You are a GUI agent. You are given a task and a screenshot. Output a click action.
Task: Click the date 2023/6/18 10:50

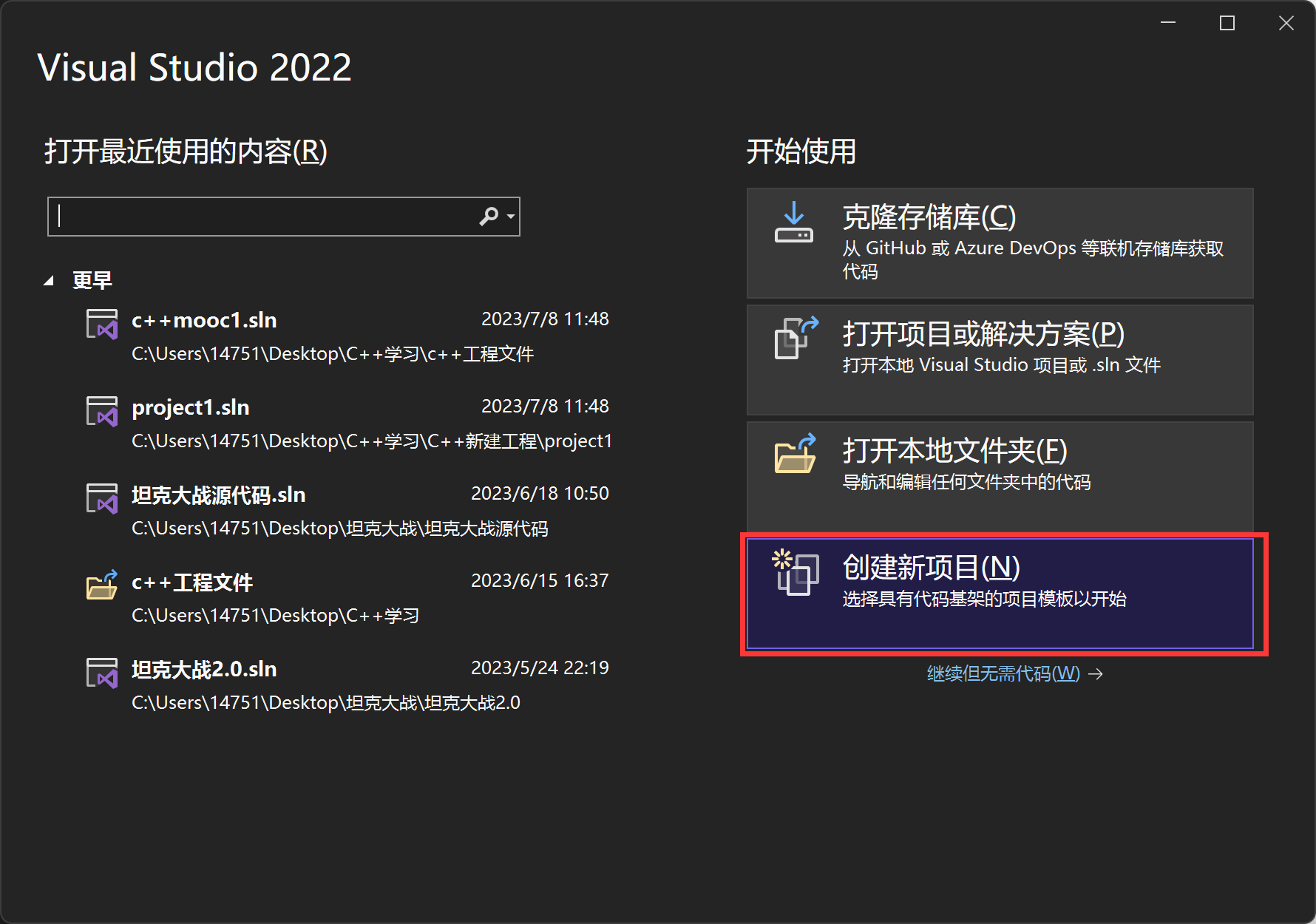tap(540, 493)
